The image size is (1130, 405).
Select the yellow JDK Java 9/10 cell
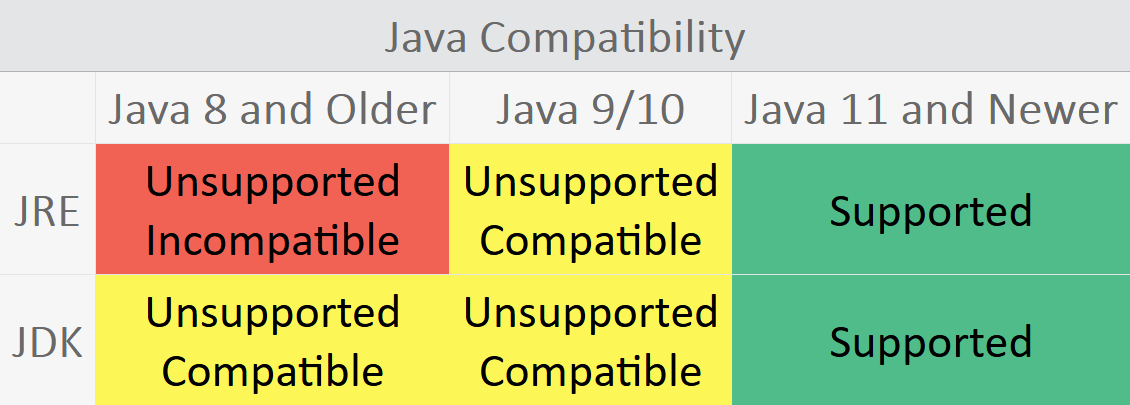tap(590, 342)
